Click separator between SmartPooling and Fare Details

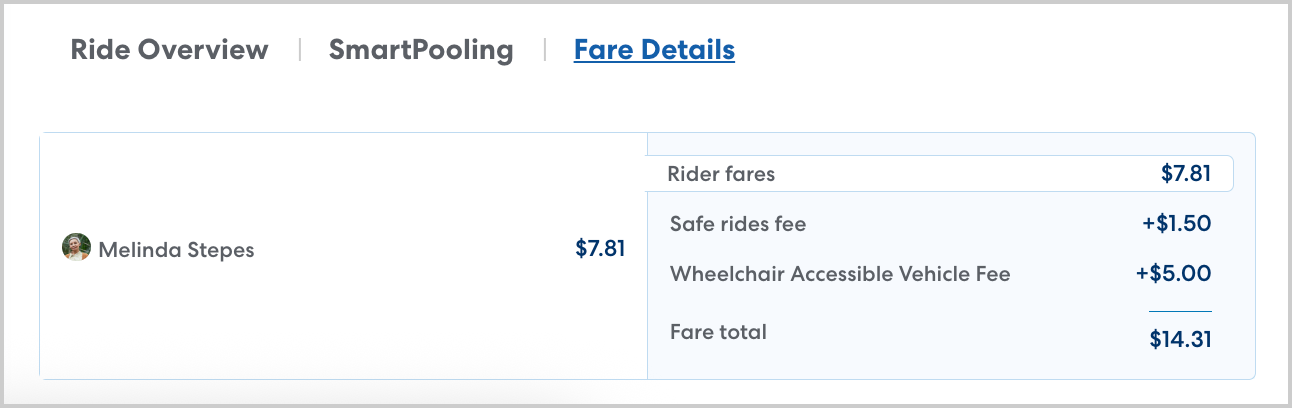click(544, 50)
